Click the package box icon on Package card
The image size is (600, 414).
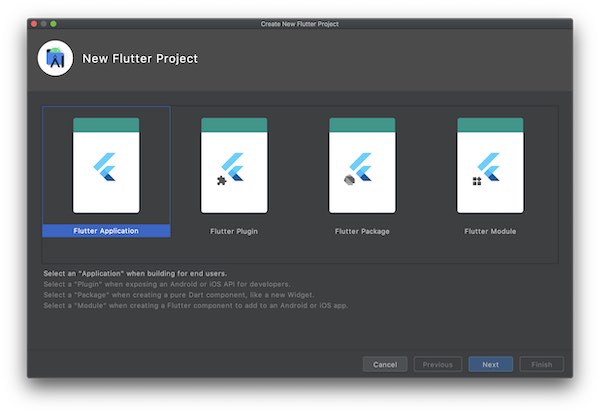[x=349, y=180]
